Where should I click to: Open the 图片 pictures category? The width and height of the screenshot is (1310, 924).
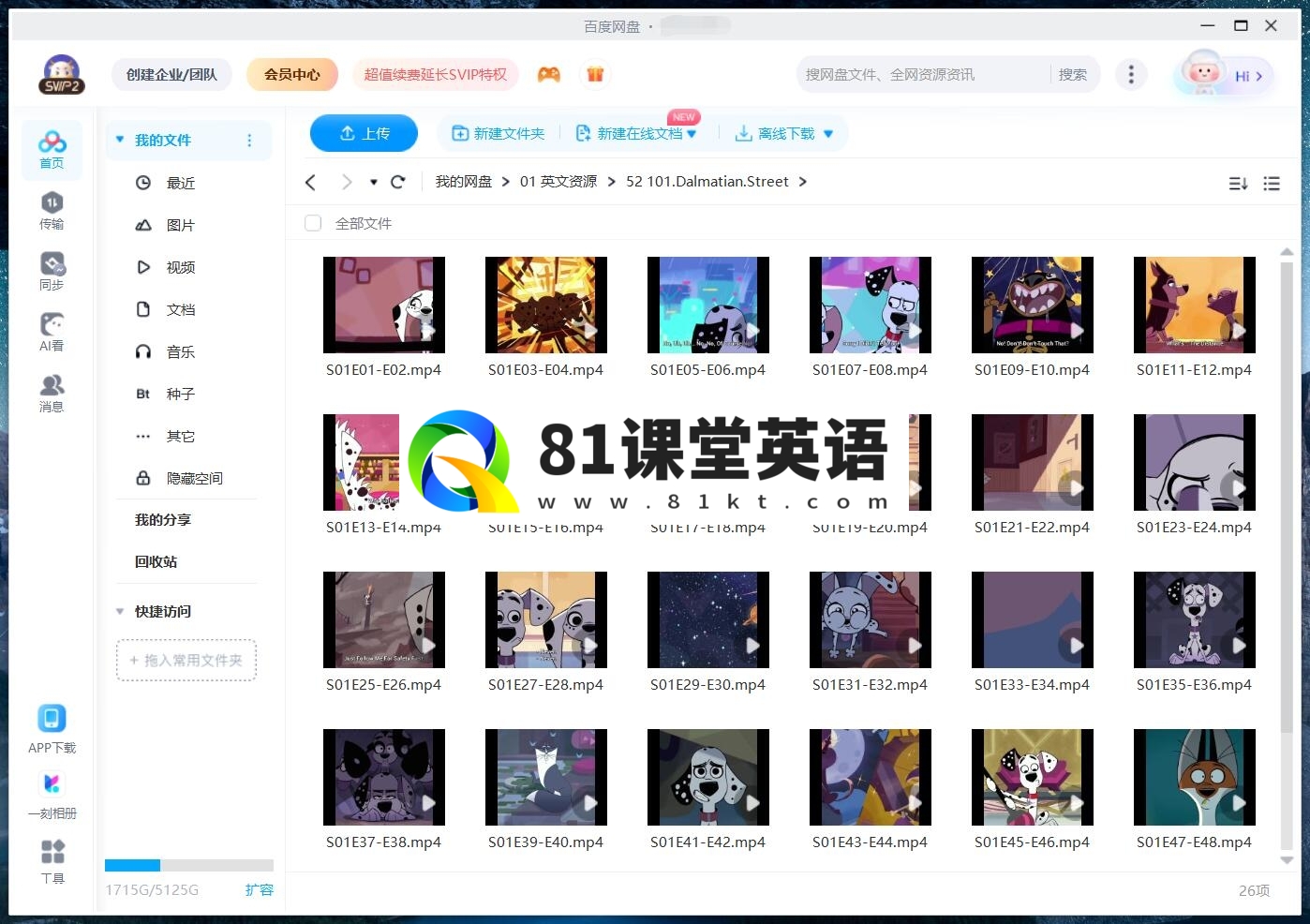(x=181, y=225)
